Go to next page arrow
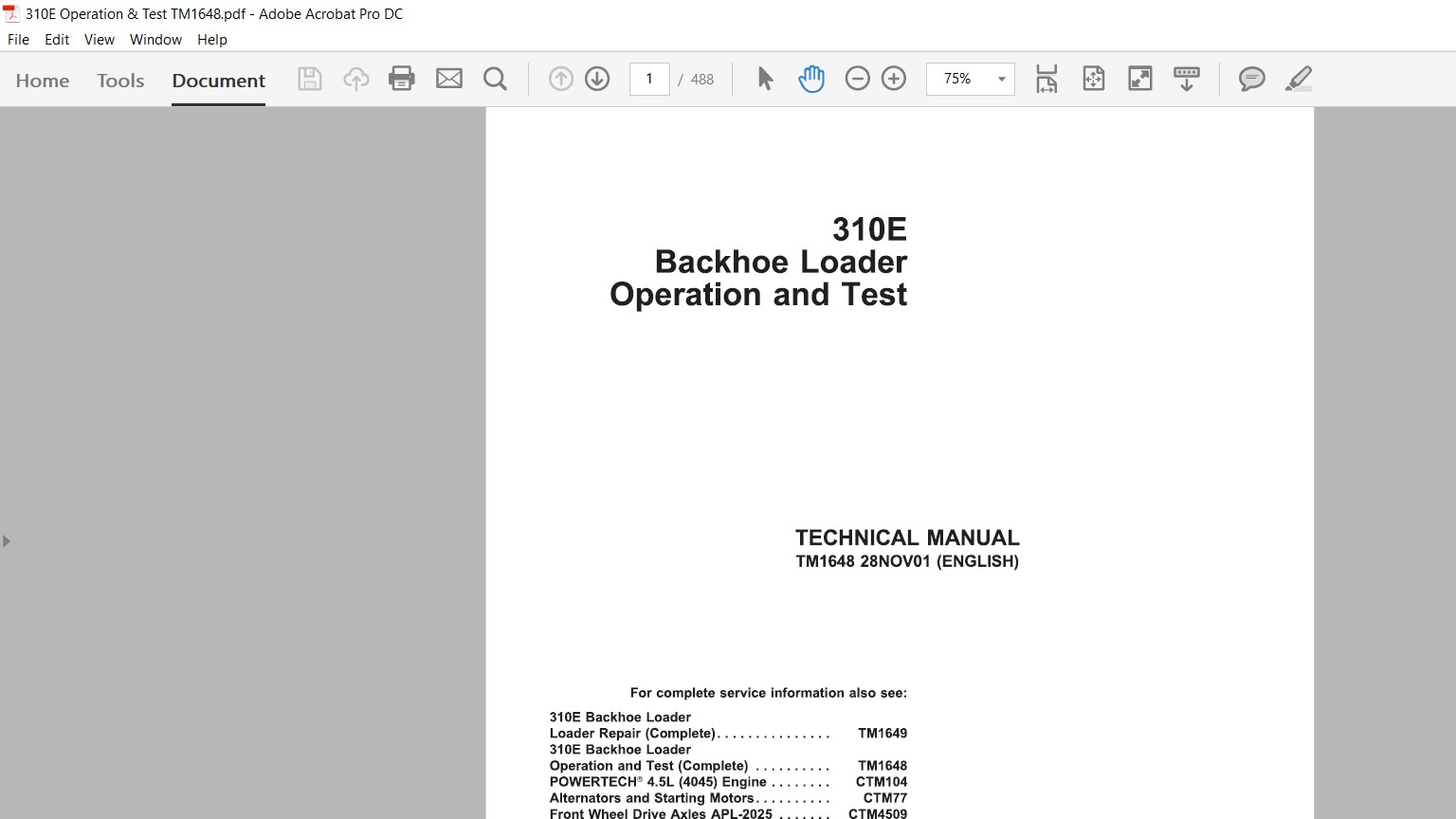 (597, 79)
